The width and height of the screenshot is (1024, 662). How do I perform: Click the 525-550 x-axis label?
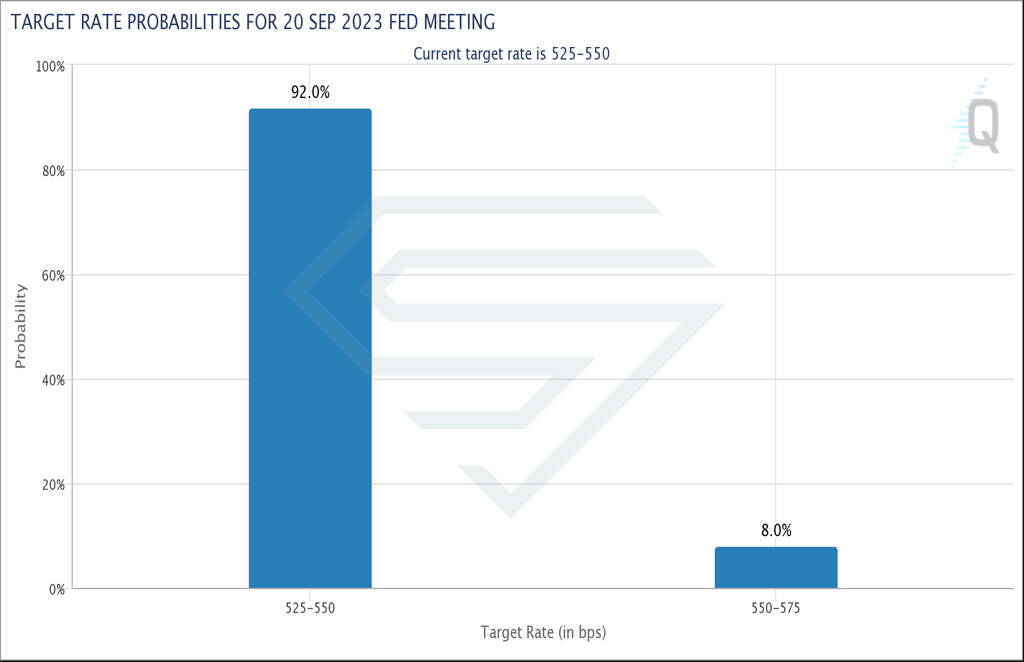point(310,608)
